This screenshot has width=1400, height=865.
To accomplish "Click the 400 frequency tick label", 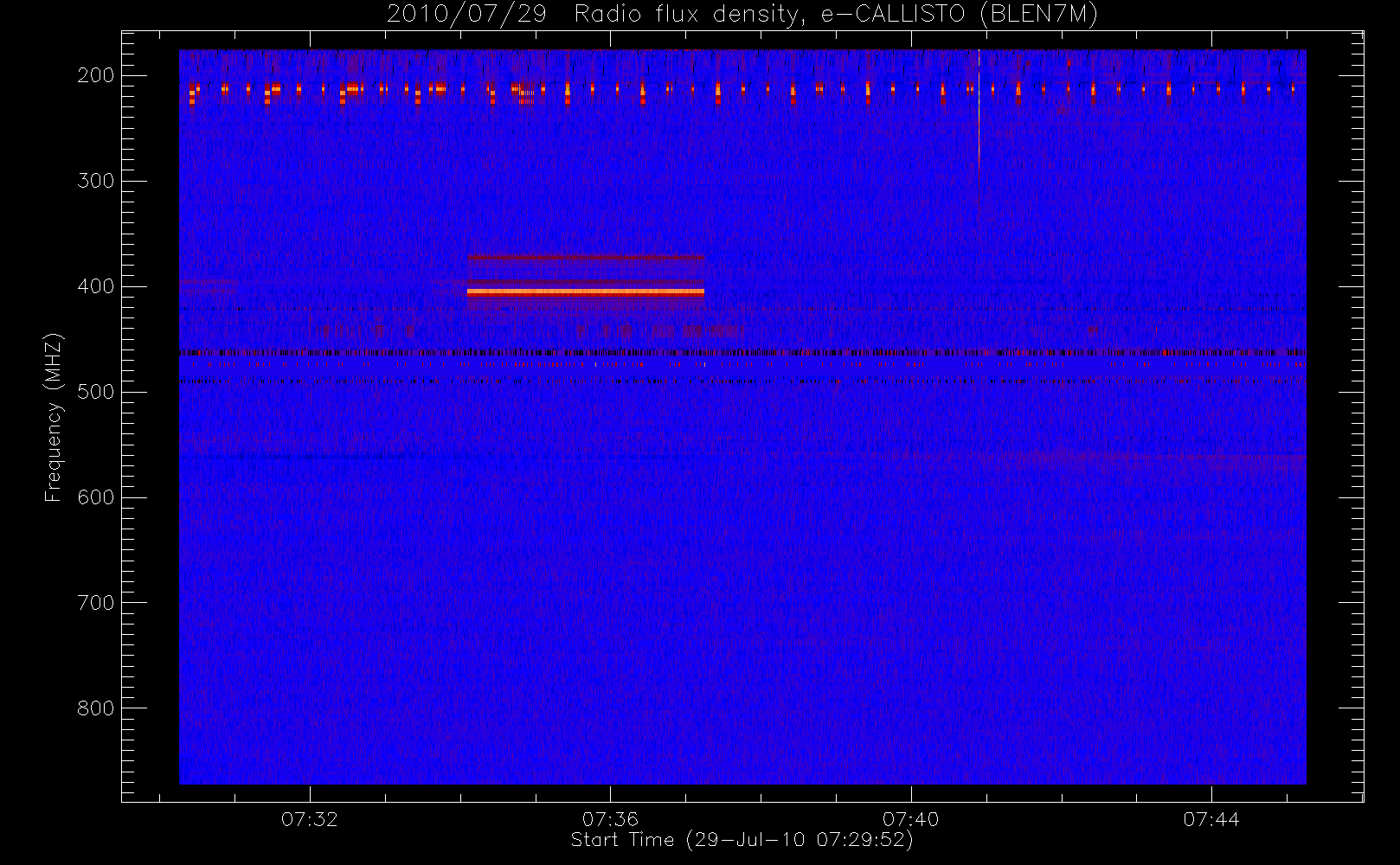I will click(96, 286).
